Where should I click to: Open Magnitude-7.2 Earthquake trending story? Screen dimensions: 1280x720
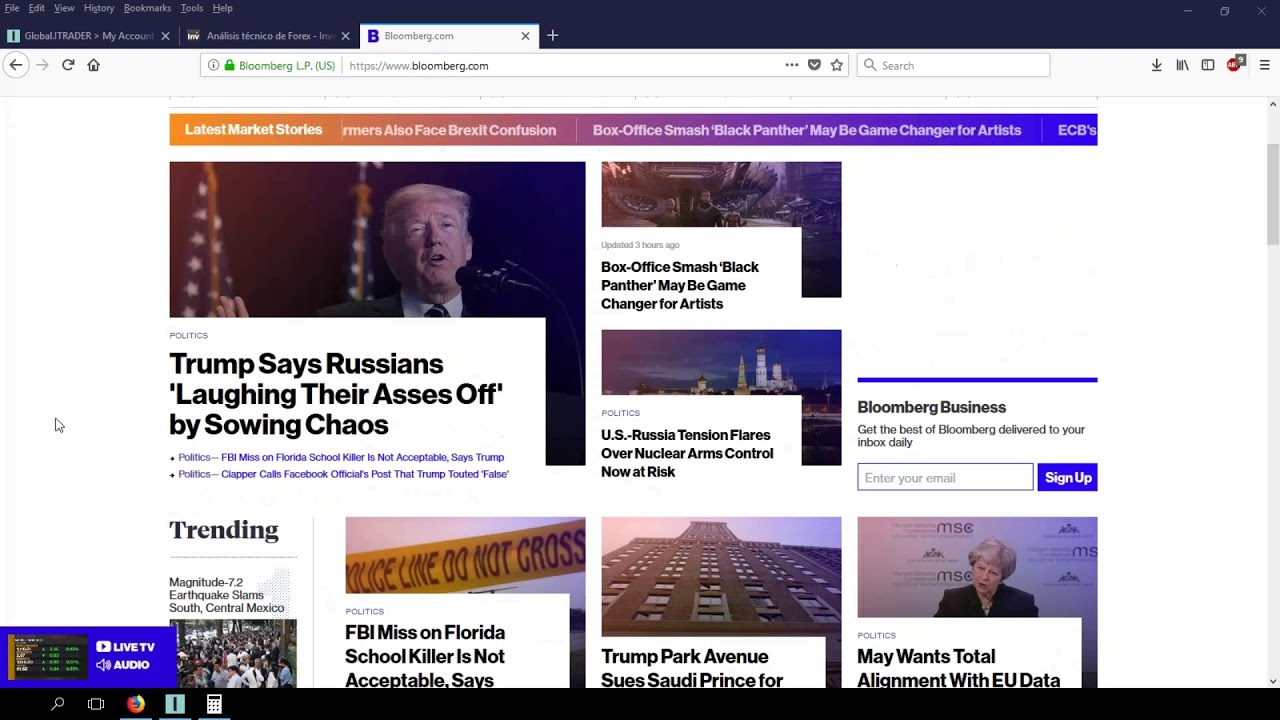(226, 595)
